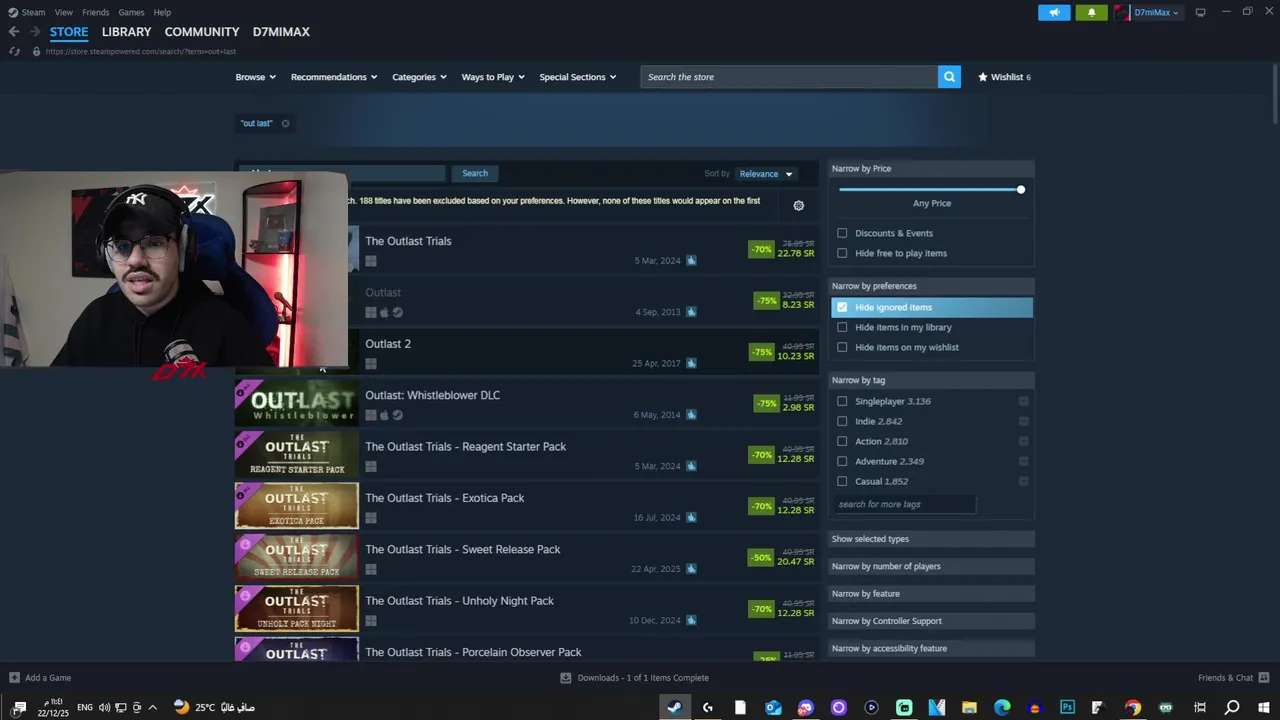This screenshot has width=1280, height=720.
Task: Open the Categories dropdown
Action: [x=419, y=77]
